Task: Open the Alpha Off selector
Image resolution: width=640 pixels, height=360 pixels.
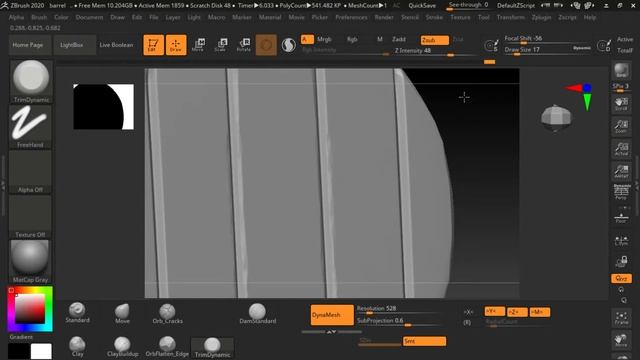Action: [31, 172]
